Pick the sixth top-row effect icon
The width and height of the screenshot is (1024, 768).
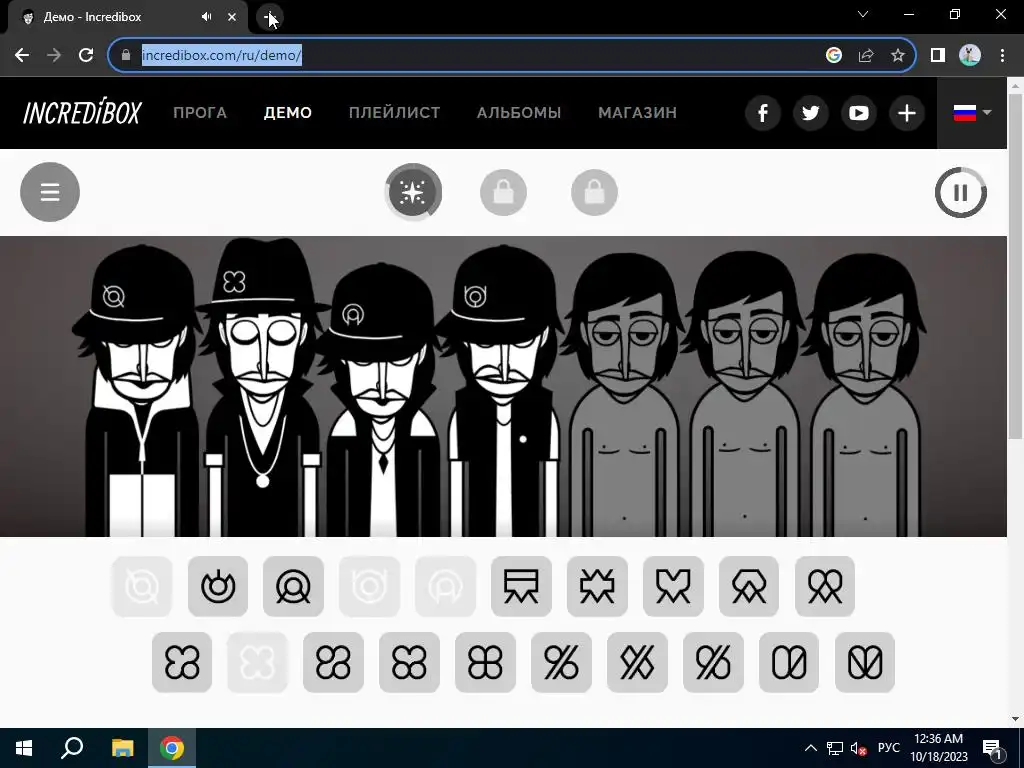point(521,586)
